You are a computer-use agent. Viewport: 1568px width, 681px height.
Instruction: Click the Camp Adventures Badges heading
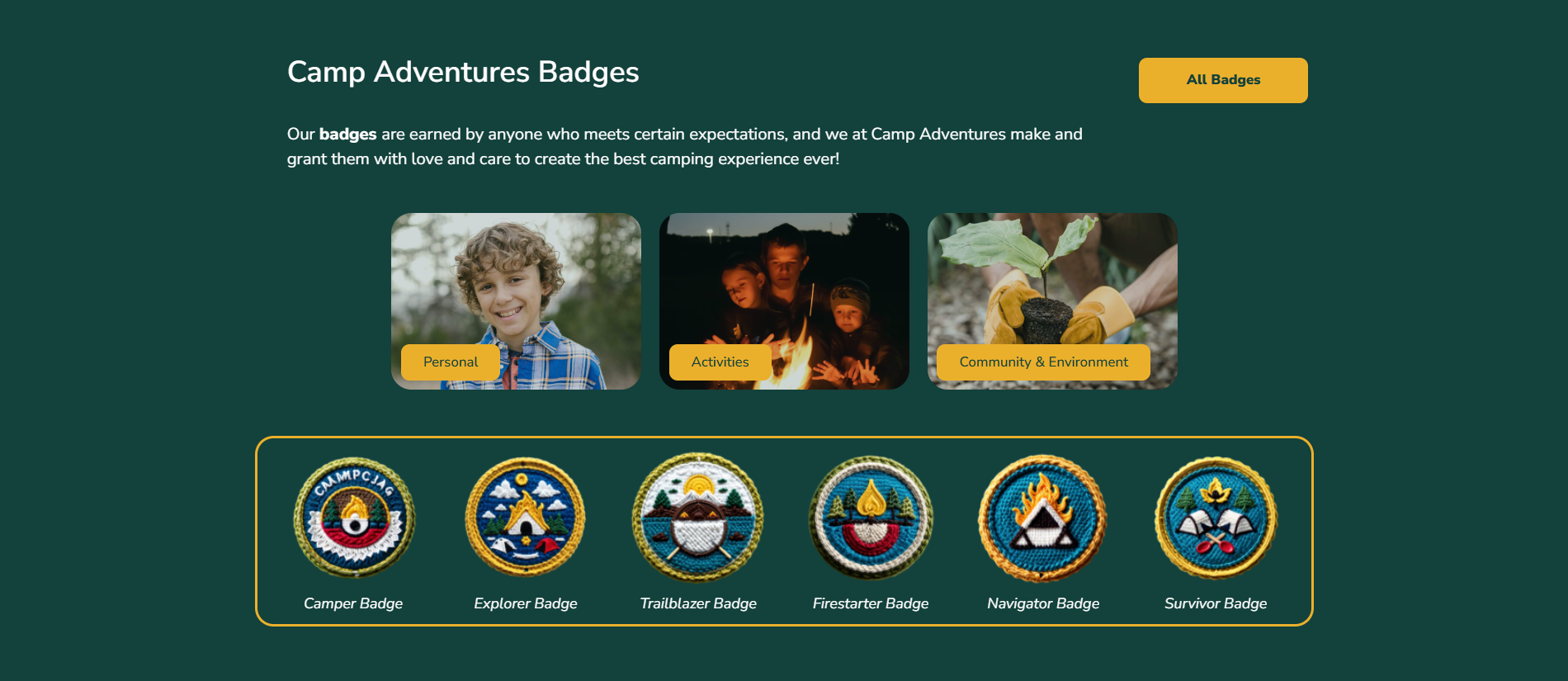[463, 73]
